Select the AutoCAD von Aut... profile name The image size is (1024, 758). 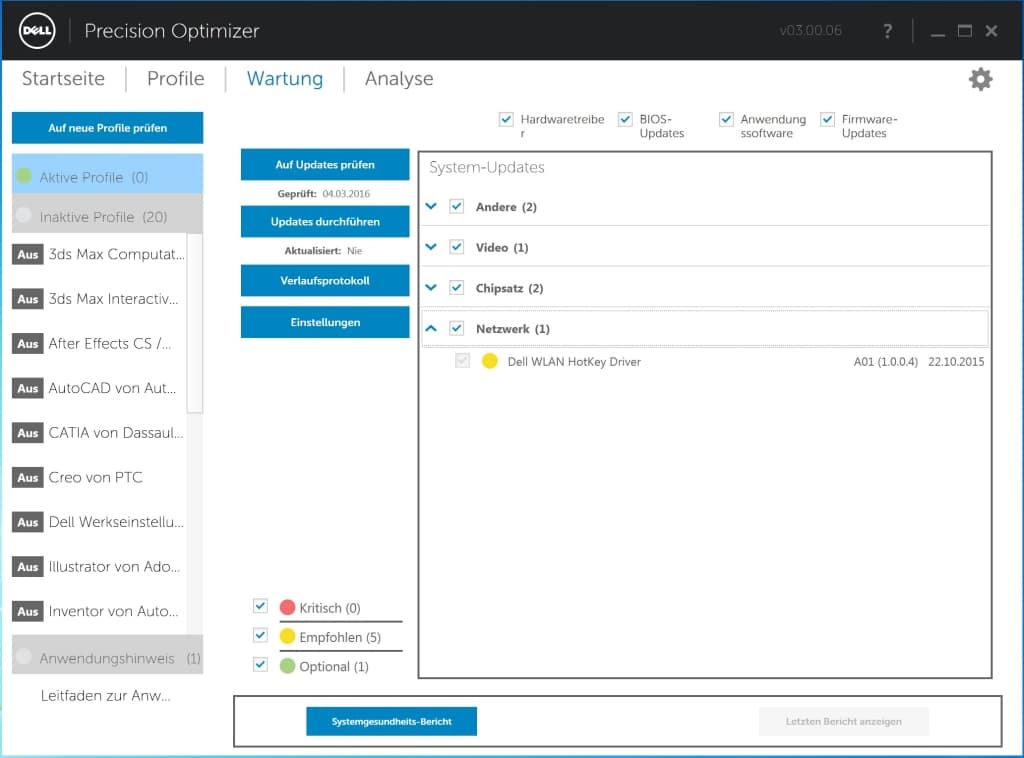(x=112, y=388)
